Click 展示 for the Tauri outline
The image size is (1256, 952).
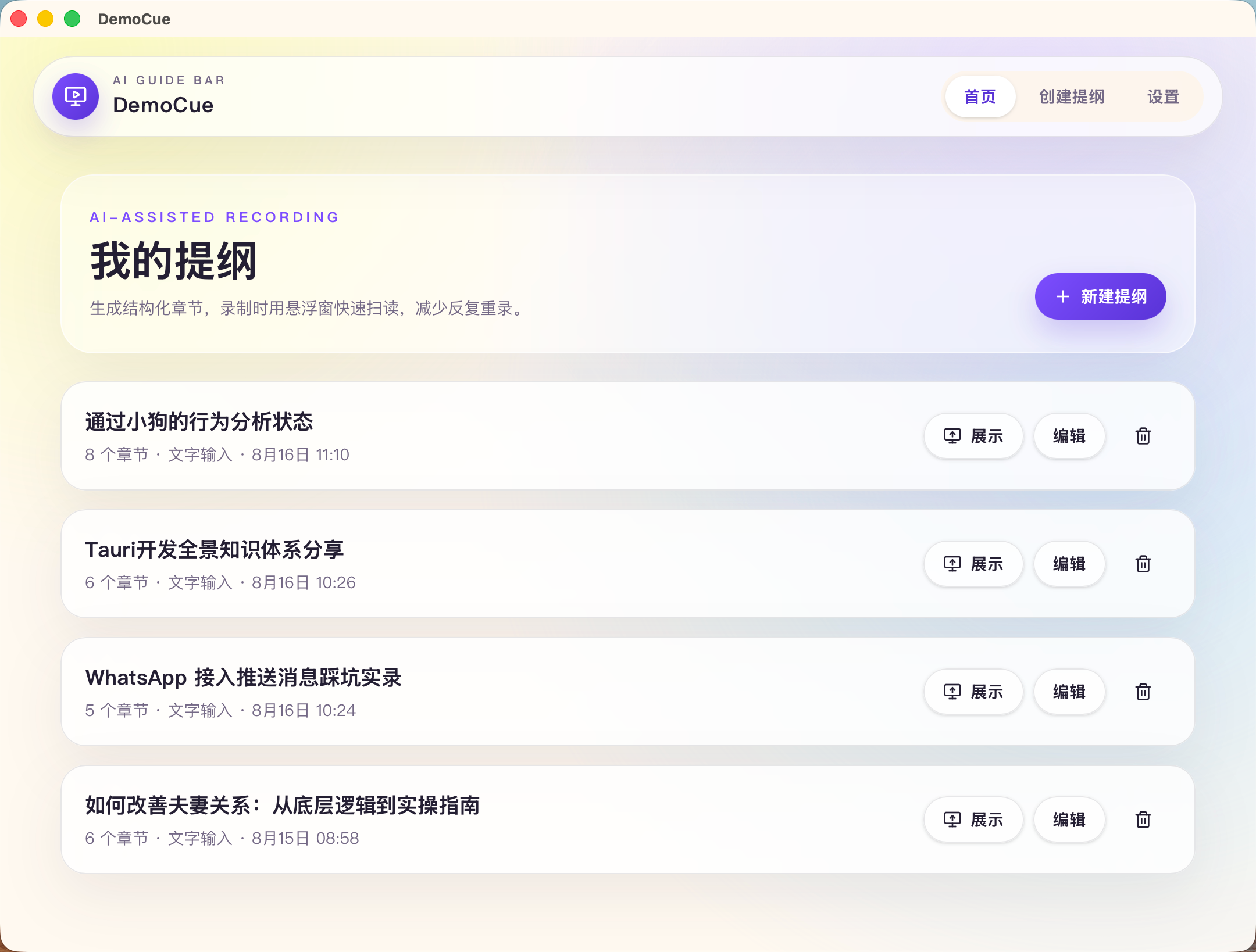click(973, 564)
